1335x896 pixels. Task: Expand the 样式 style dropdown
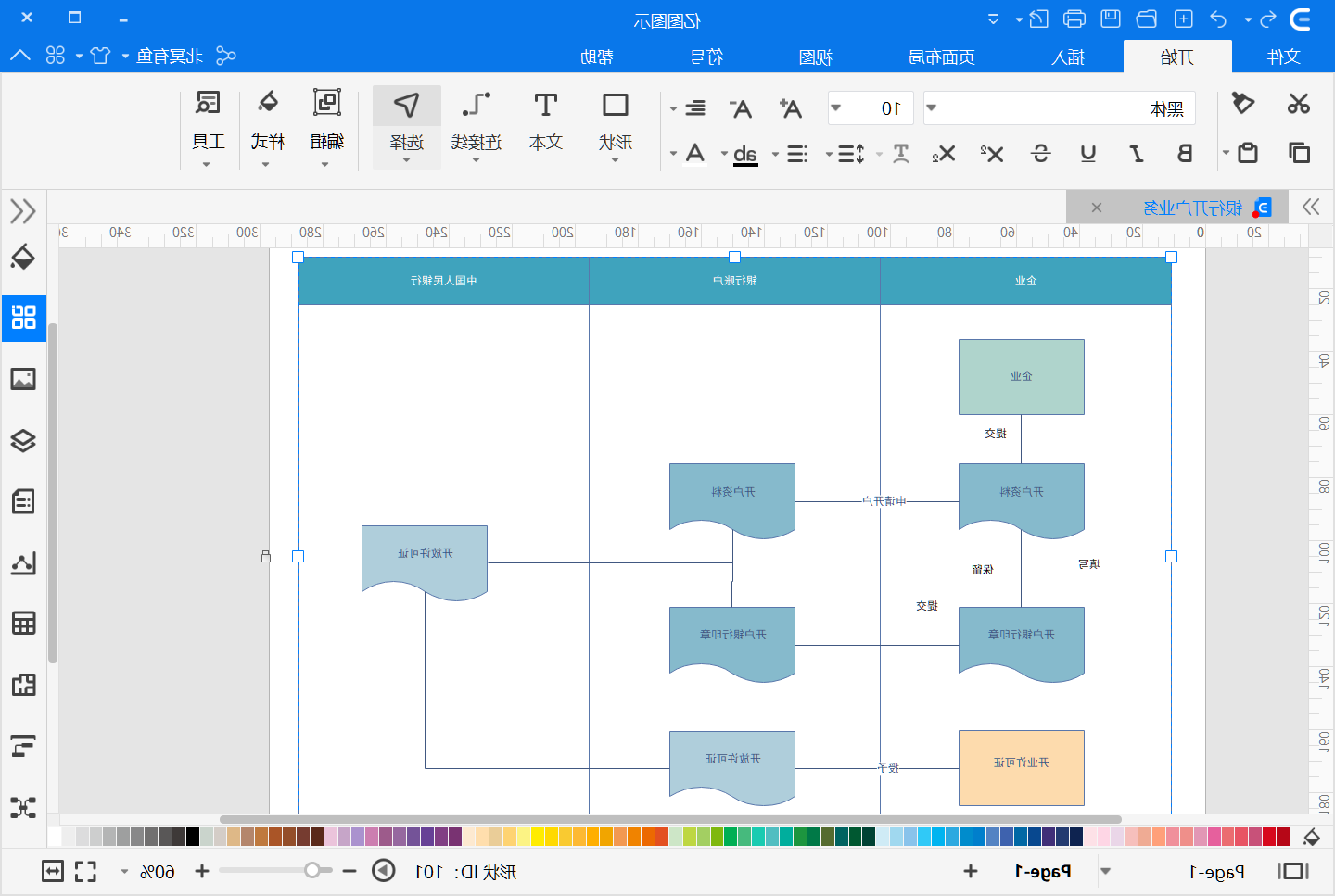tap(267, 129)
